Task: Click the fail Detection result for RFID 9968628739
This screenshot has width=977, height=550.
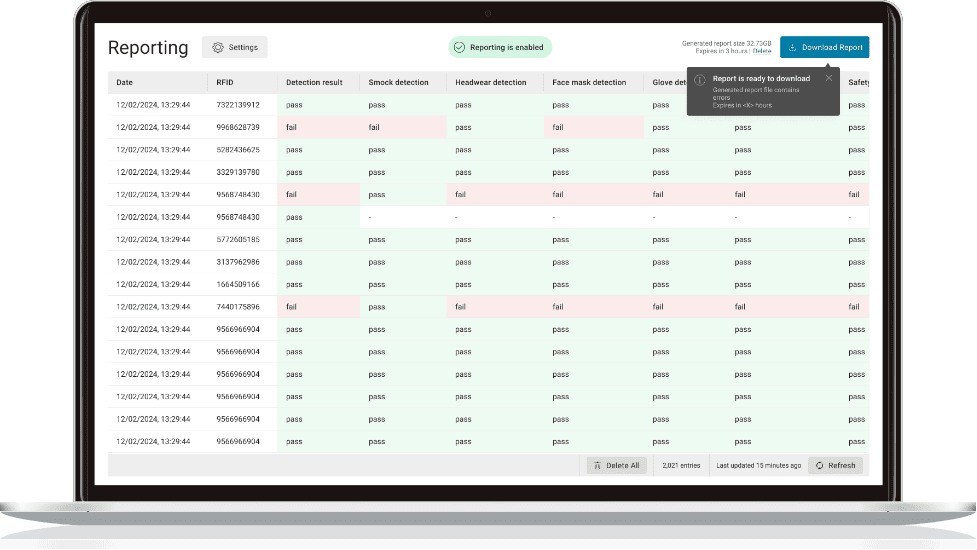Action: pos(292,127)
